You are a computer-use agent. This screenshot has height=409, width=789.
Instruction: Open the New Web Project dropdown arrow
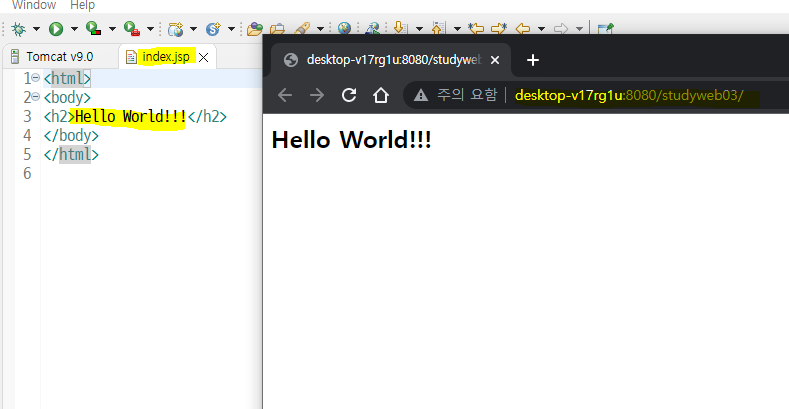[x=193, y=29]
